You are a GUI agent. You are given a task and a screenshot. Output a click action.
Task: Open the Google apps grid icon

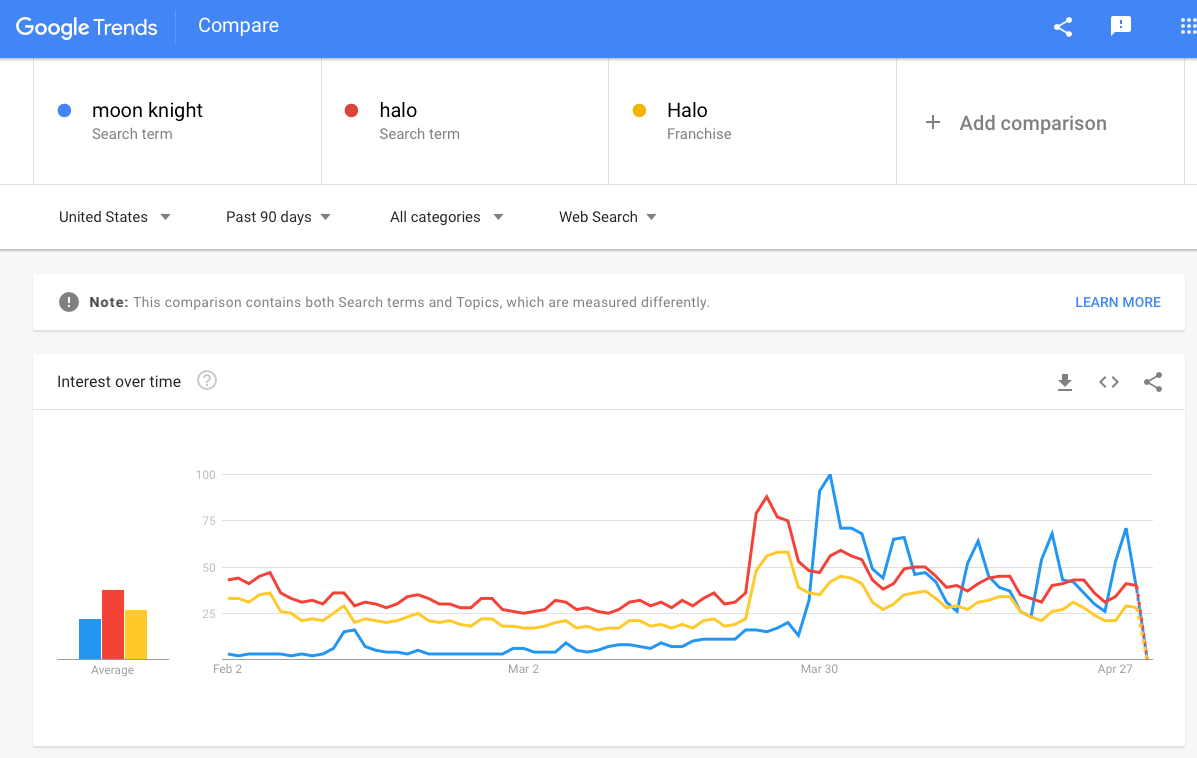[1188, 27]
